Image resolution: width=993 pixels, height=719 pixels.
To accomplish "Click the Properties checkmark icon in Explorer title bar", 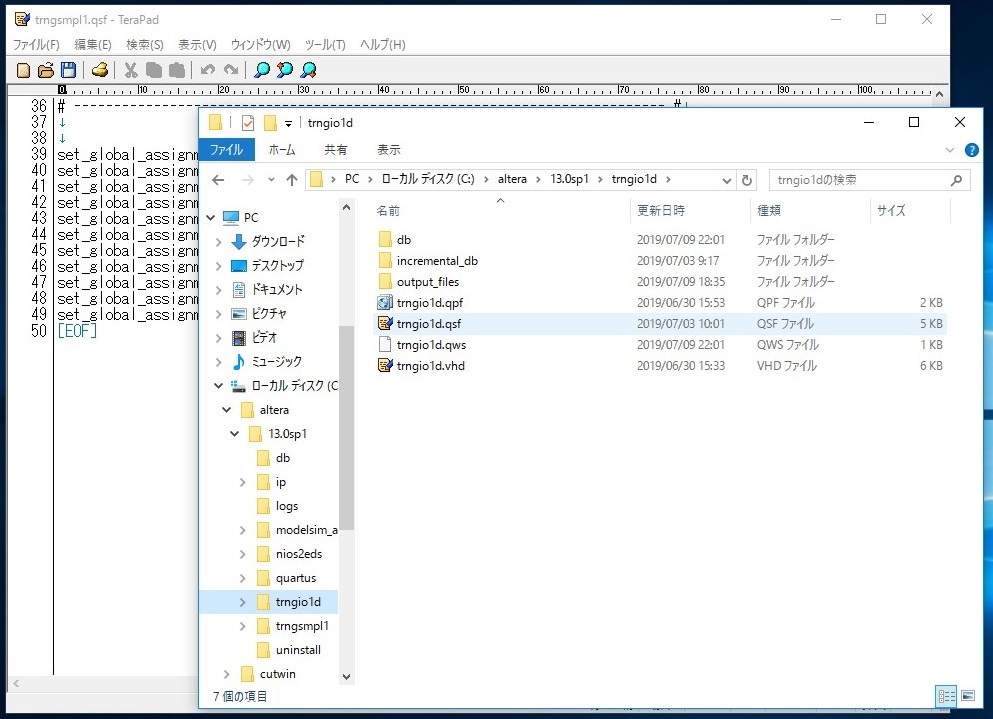I will [x=248, y=122].
